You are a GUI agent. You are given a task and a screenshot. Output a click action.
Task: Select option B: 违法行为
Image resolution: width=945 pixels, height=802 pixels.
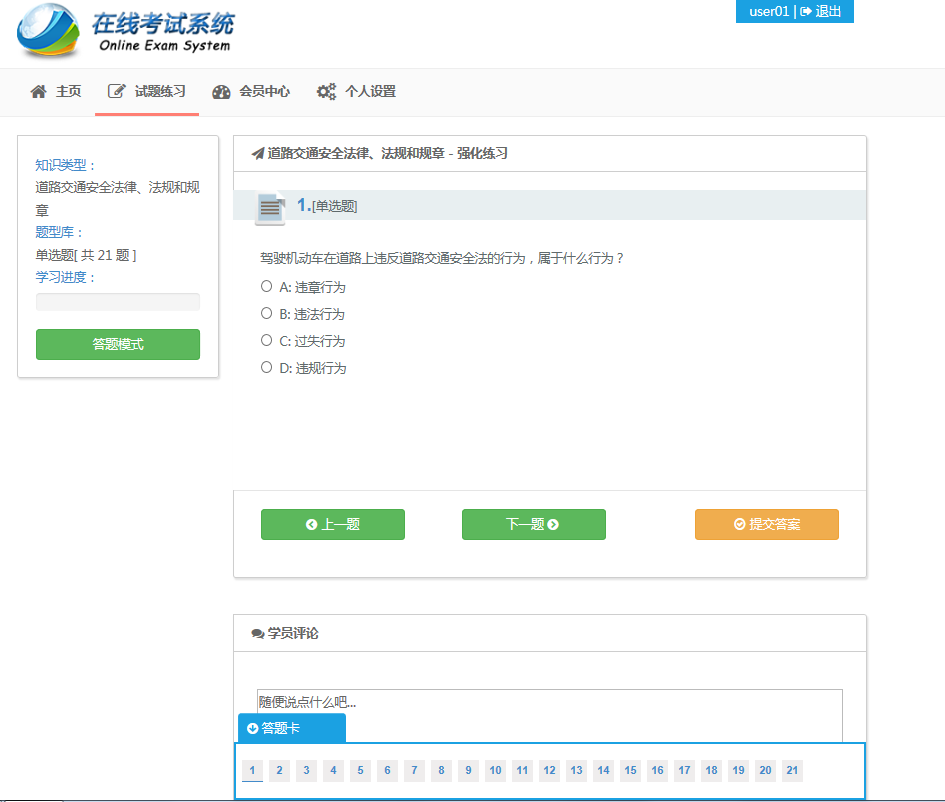click(x=266, y=313)
